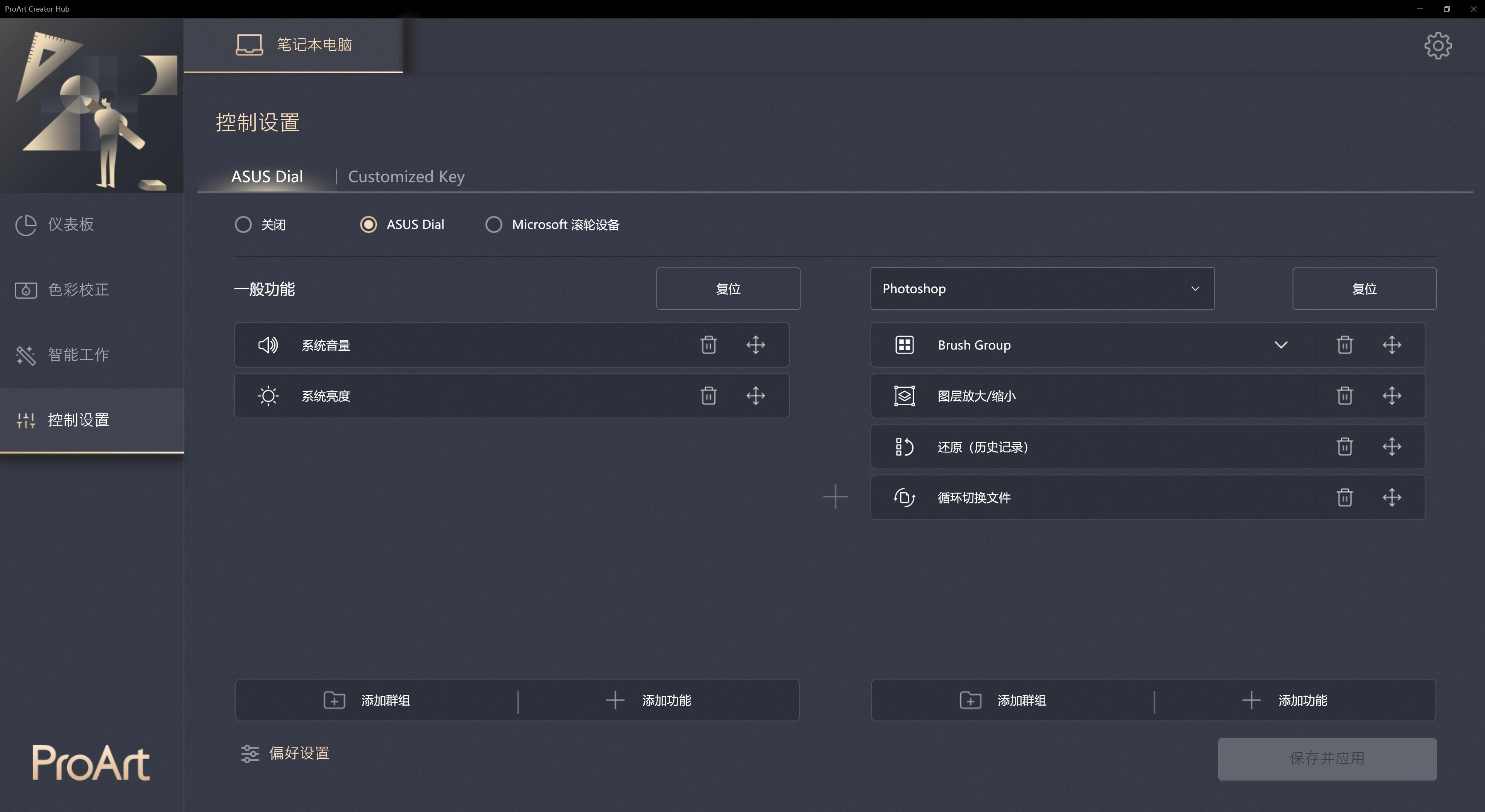1485x812 pixels.
Task: Click move handle for 系统亮度
Action: coord(755,396)
